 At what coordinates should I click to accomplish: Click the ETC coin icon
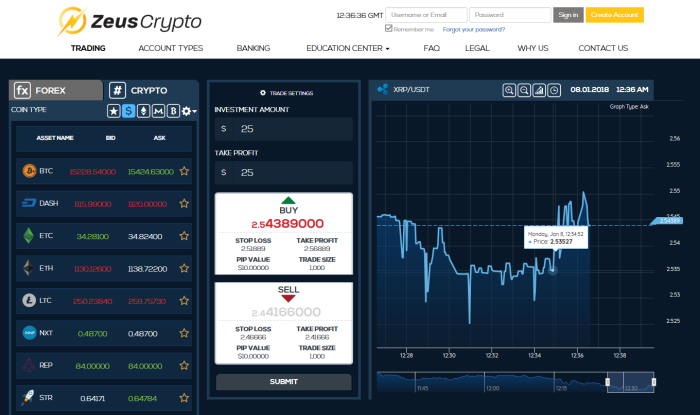tap(29, 236)
